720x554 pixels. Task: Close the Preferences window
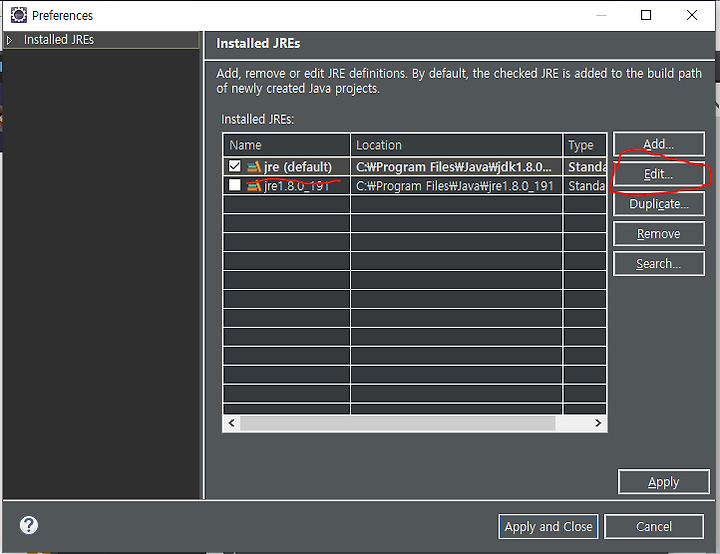click(692, 15)
